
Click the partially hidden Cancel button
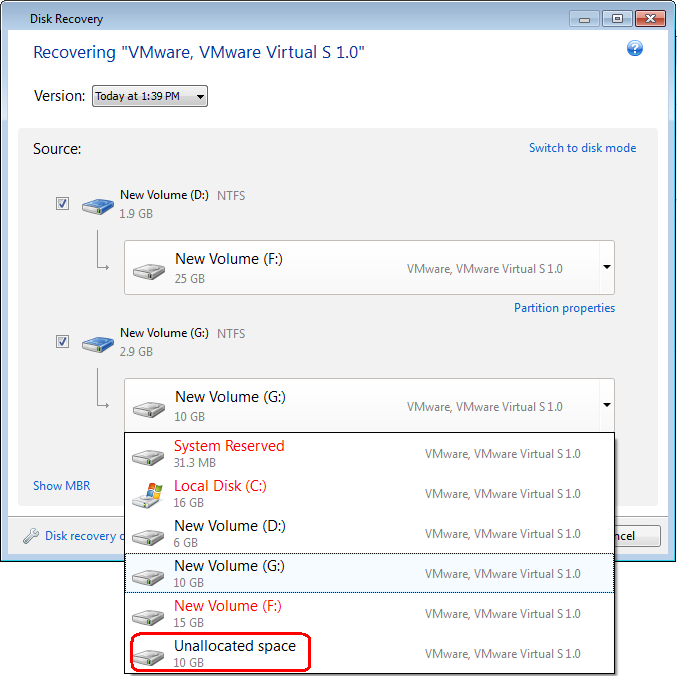tap(637, 536)
